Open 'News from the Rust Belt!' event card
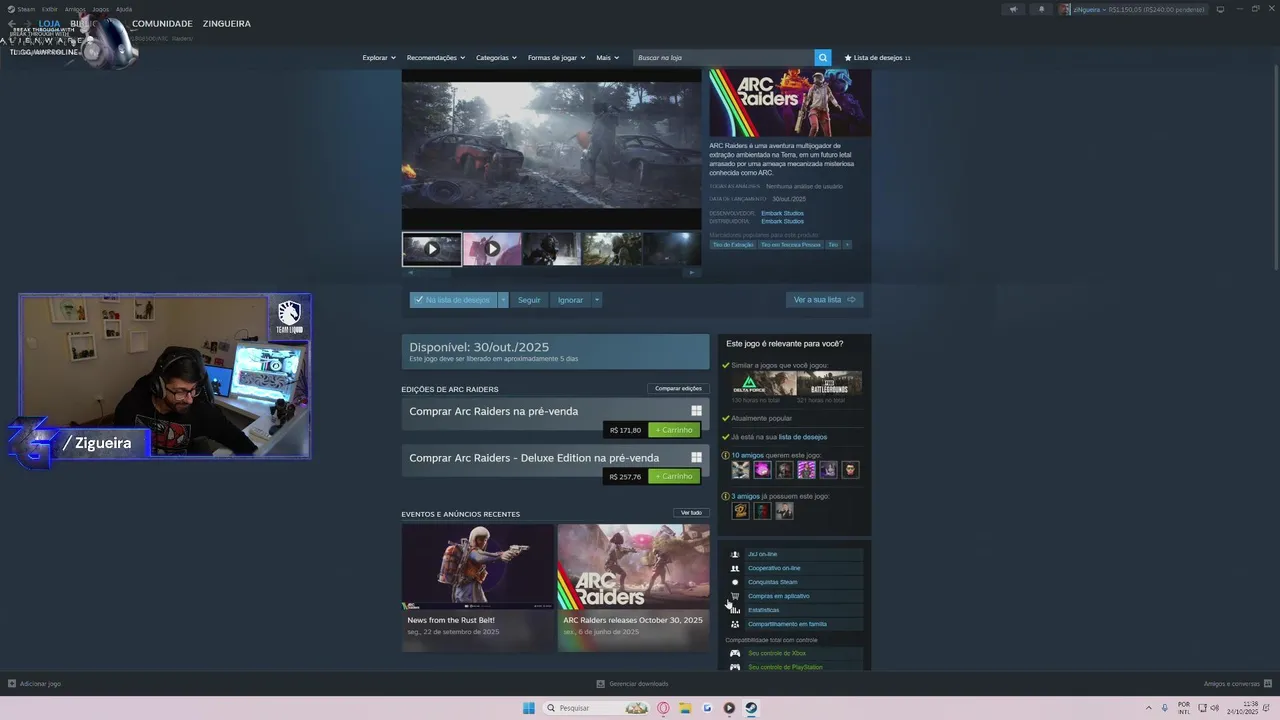The image size is (1280, 720). click(478, 588)
